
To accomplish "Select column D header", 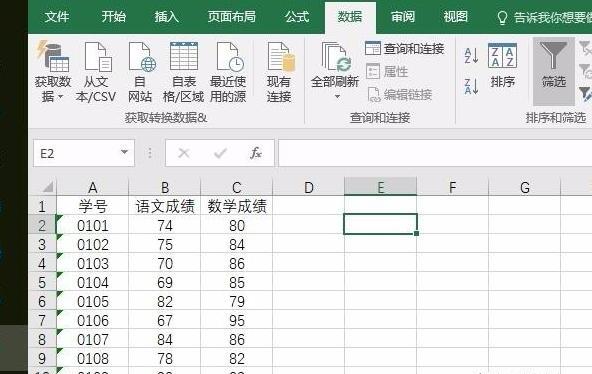I will click(309, 187).
